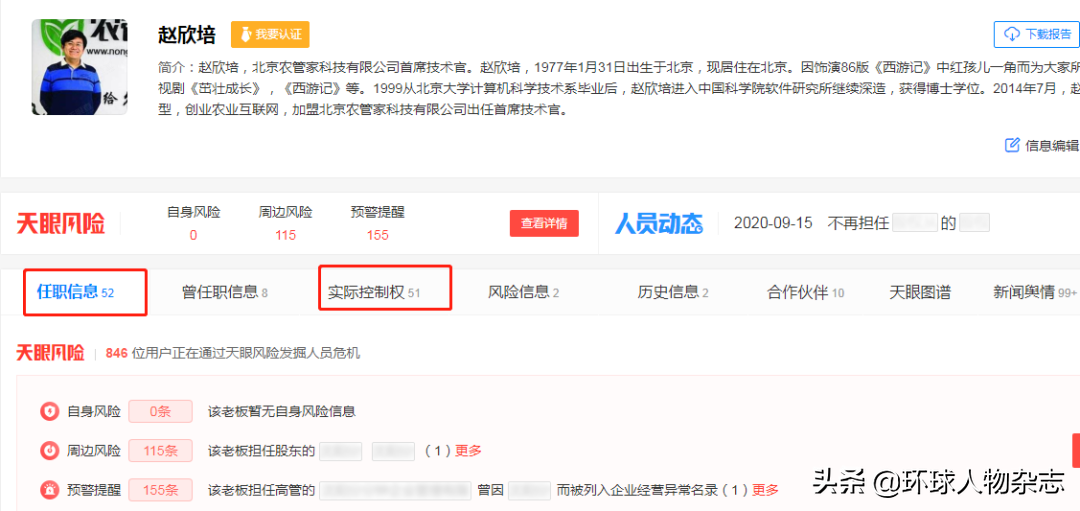Screen dimensions: 1080x511
Task: Click the blue 人员动态 logo
Action: [x=658, y=223]
